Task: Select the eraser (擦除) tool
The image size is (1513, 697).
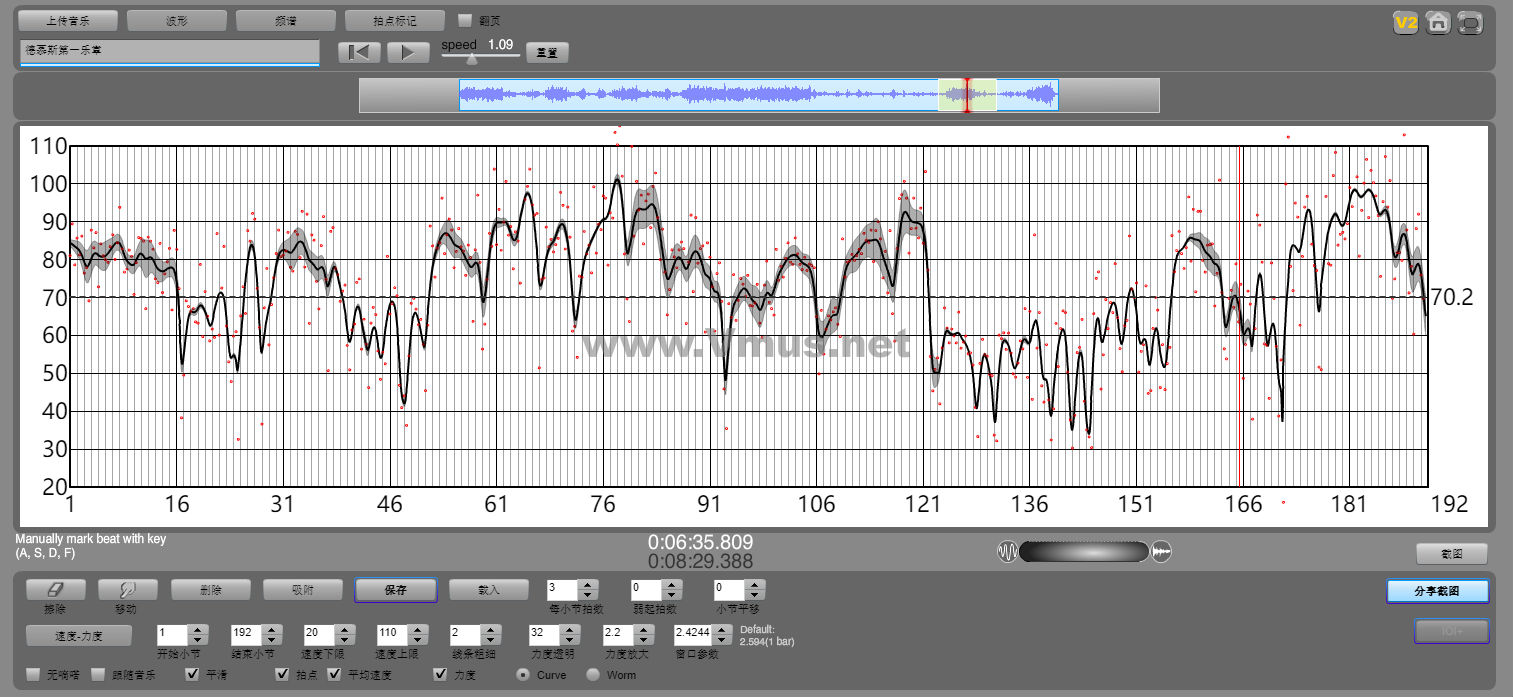Action: tap(54, 590)
